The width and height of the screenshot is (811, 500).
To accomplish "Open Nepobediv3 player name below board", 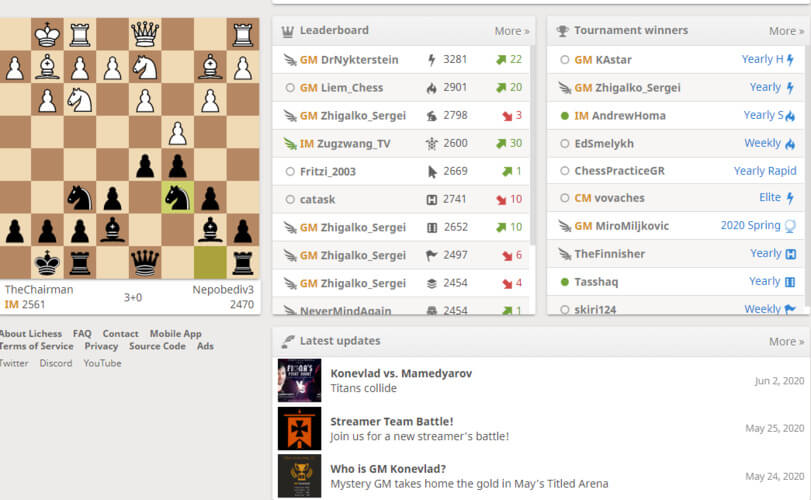I will pos(223,290).
